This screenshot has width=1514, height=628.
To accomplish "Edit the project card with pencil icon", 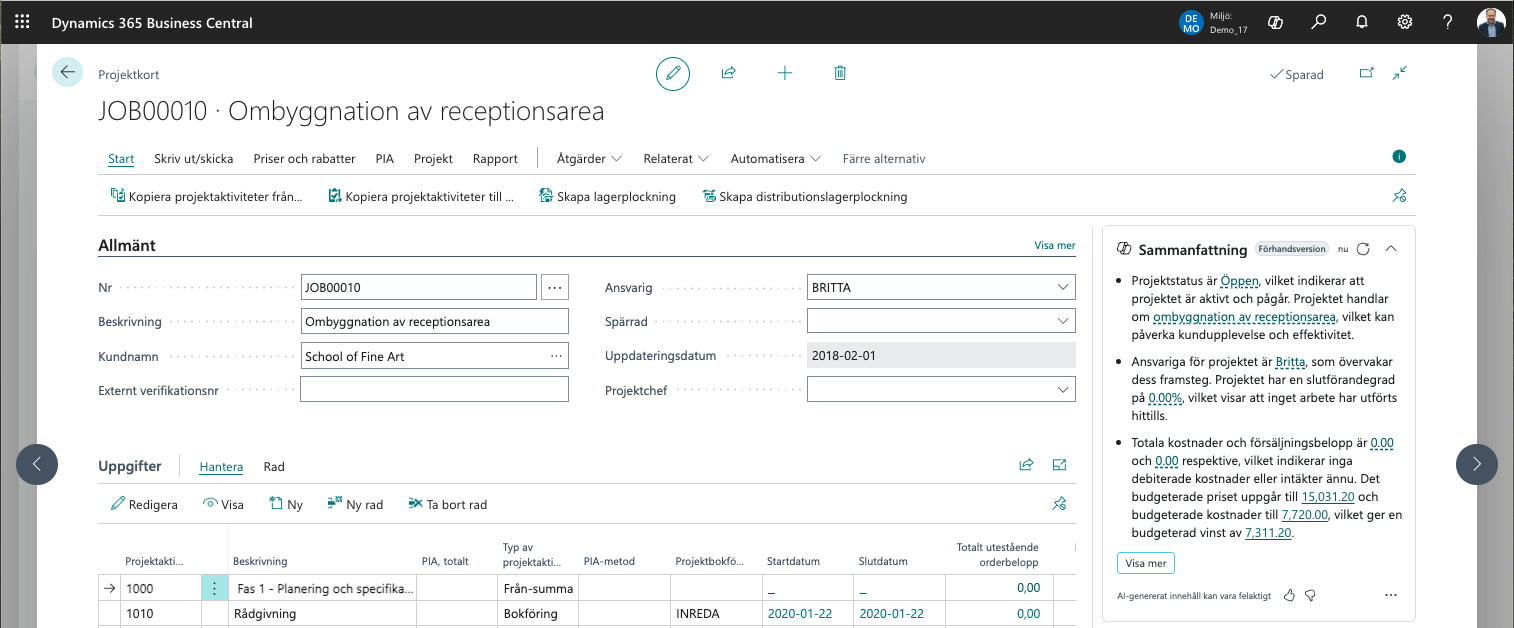I will coord(673,73).
